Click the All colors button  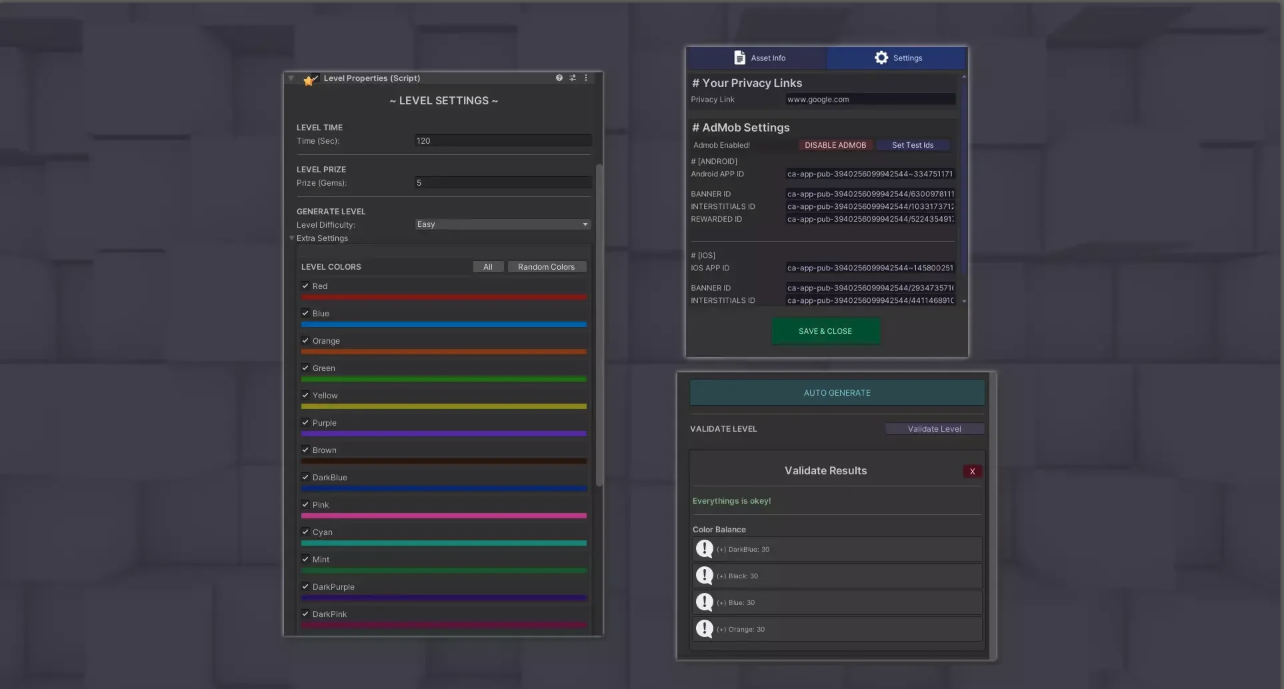pos(488,267)
